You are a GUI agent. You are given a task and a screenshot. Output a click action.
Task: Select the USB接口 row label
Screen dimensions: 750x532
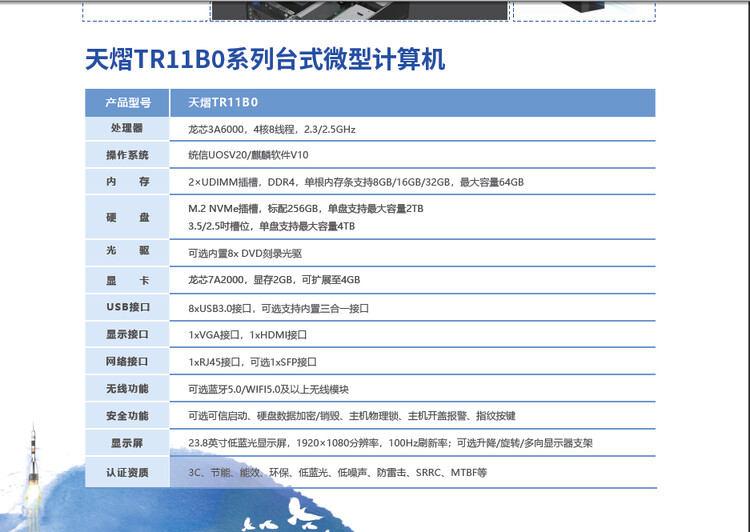tap(128, 307)
